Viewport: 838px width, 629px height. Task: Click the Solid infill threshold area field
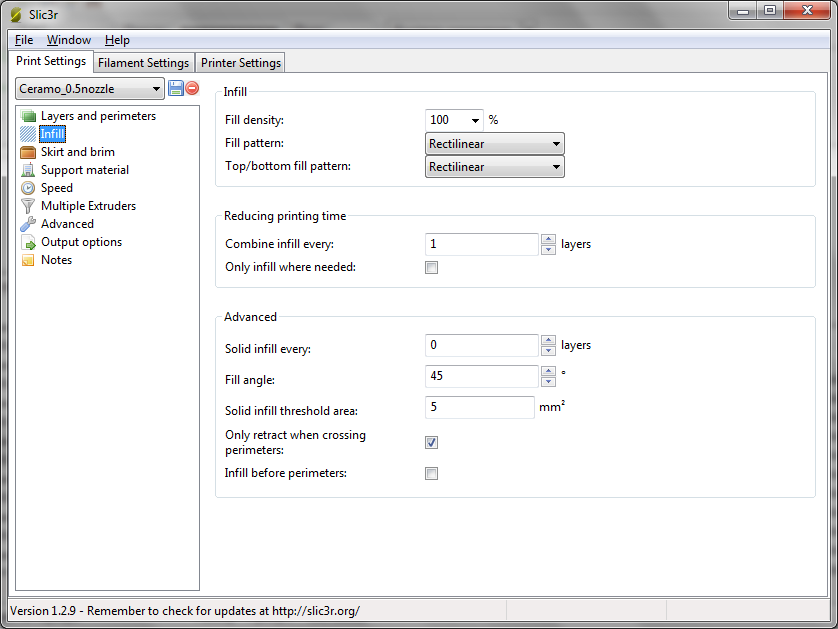tap(480, 407)
